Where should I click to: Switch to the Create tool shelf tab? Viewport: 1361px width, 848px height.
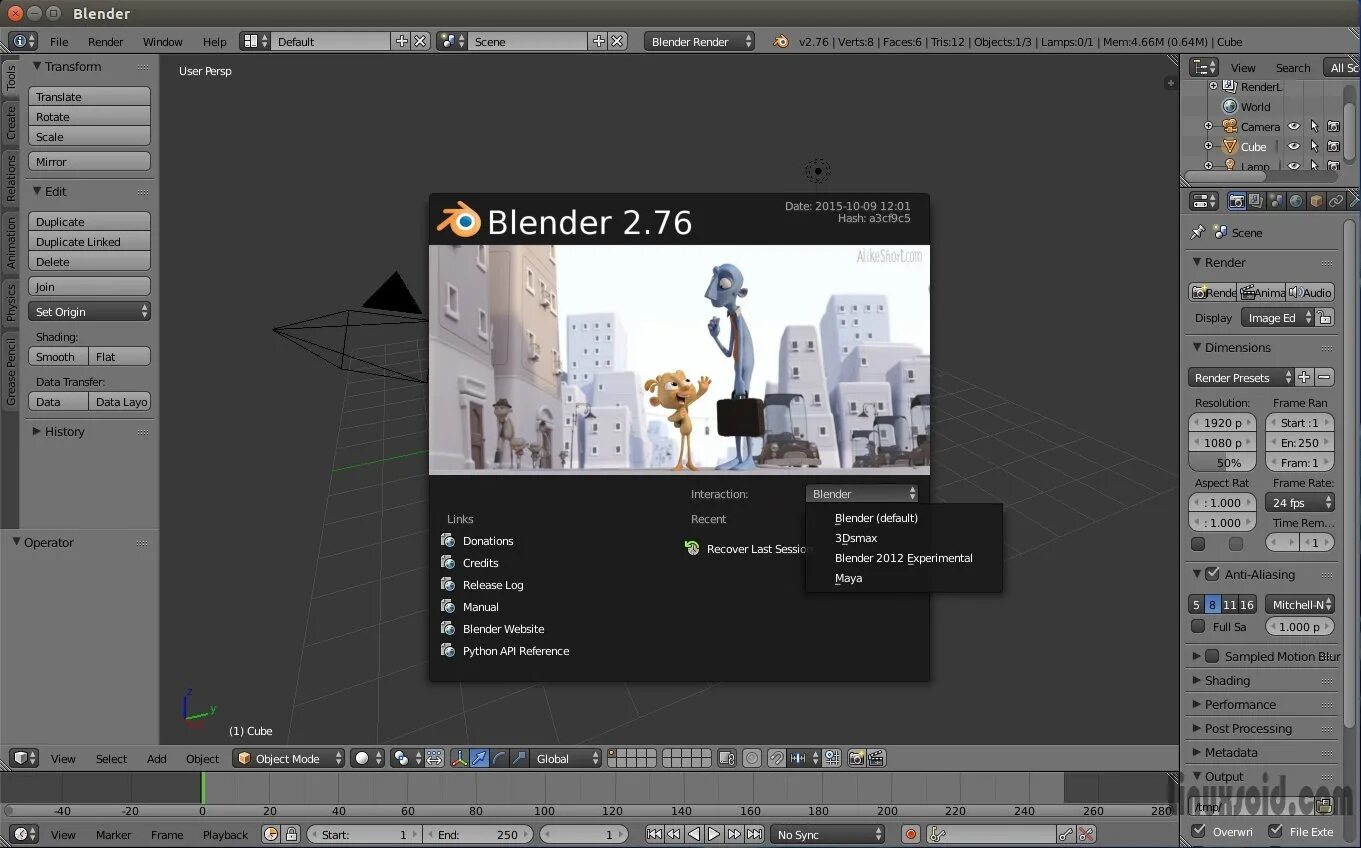click(x=11, y=123)
